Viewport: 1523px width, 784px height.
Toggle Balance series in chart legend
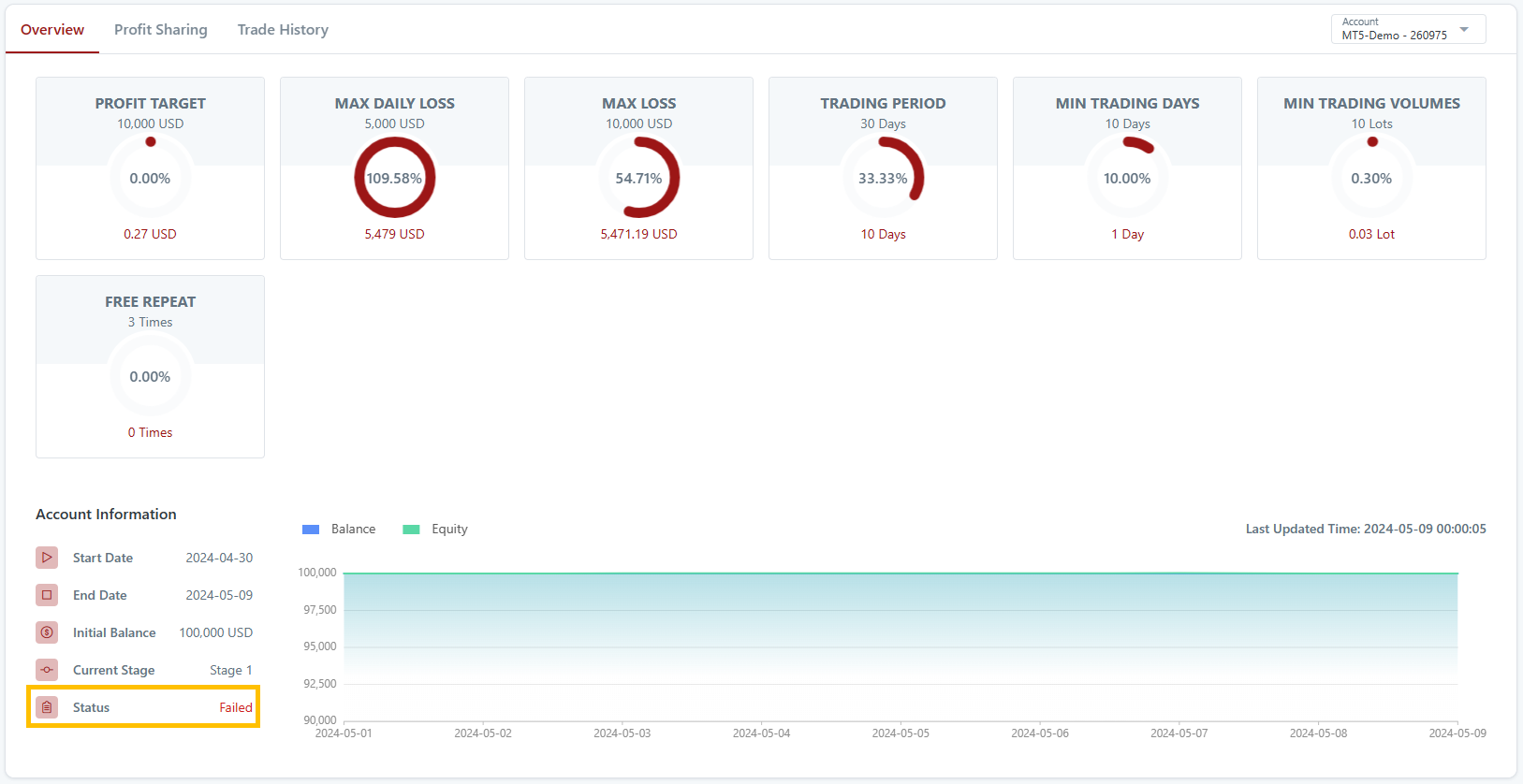point(353,530)
